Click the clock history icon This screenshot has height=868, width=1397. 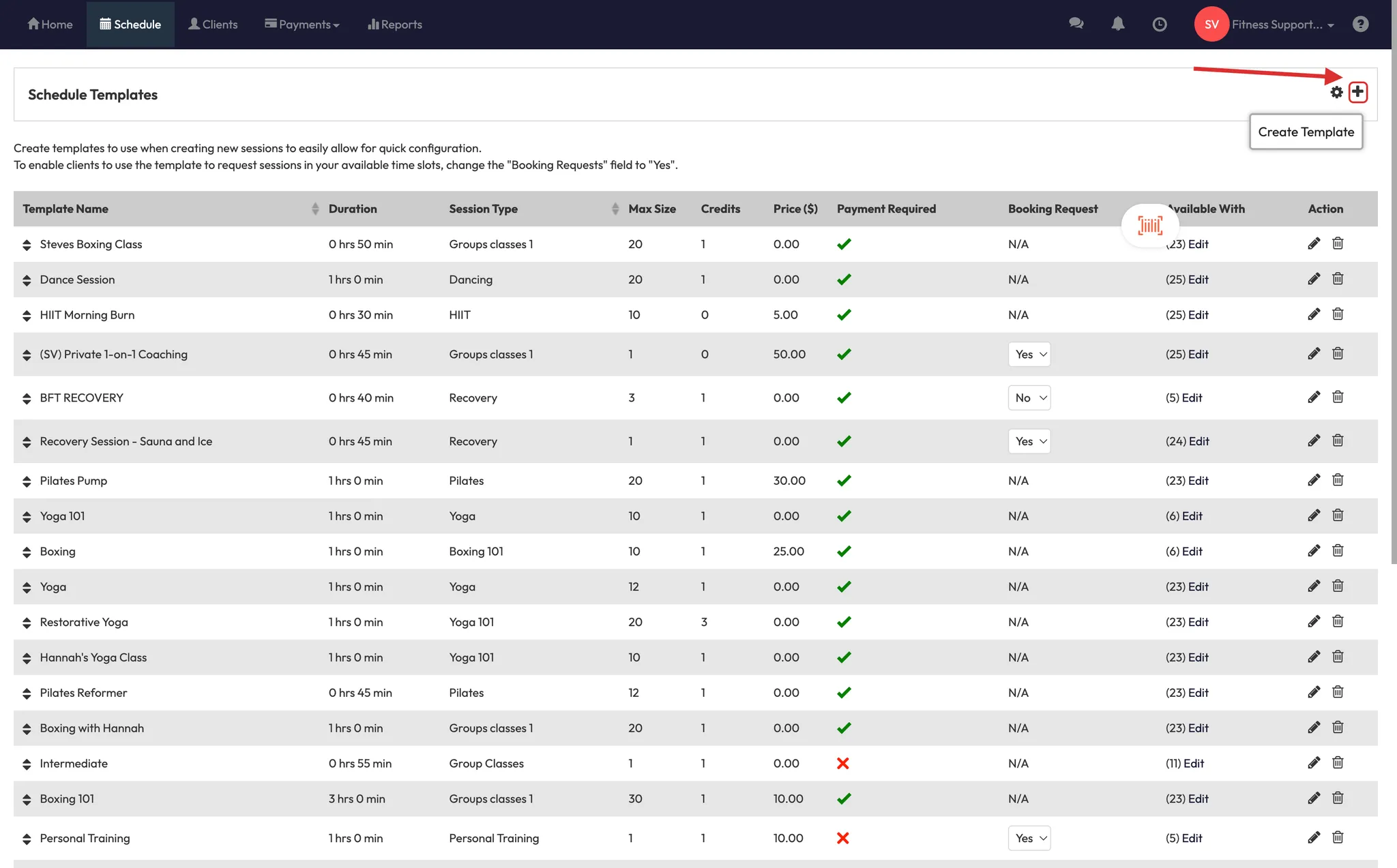coord(1159,25)
